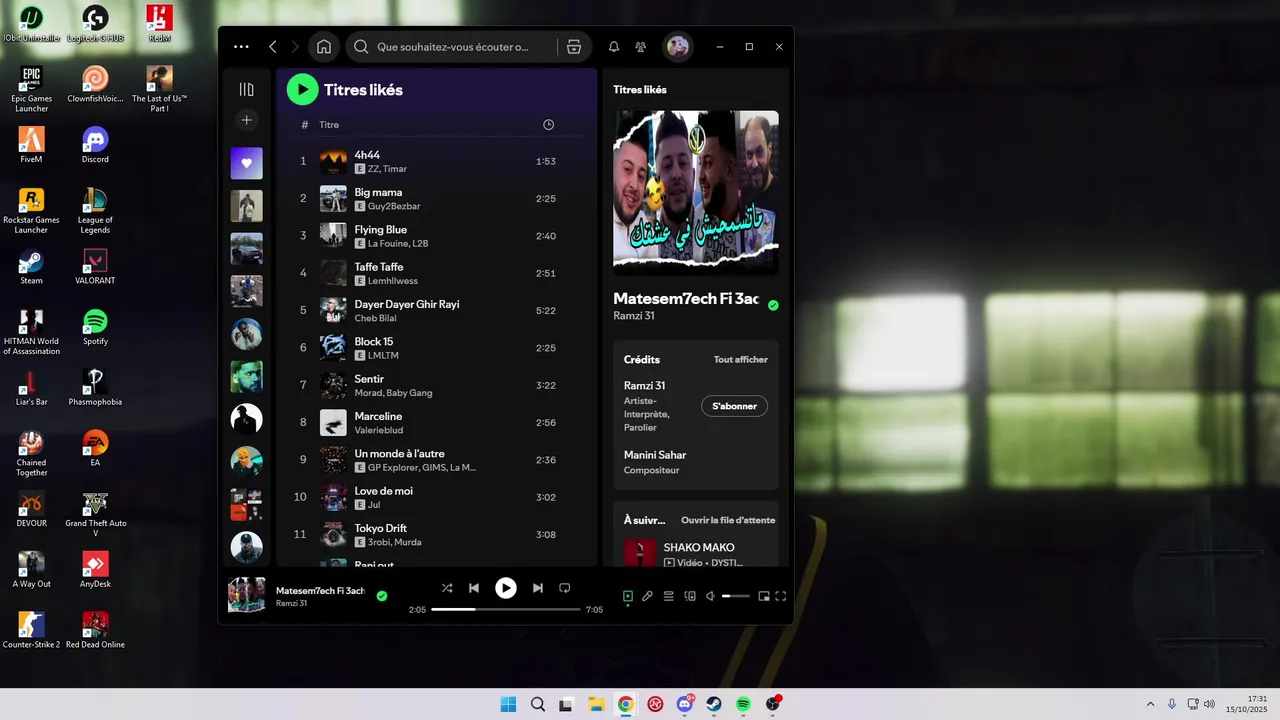Open Chrome from the taskbar

tap(625, 704)
